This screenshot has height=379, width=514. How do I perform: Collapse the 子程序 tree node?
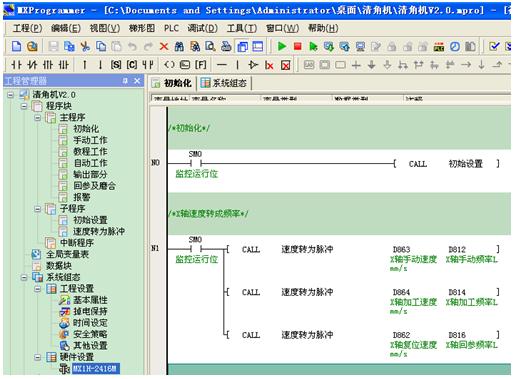(x=38, y=209)
